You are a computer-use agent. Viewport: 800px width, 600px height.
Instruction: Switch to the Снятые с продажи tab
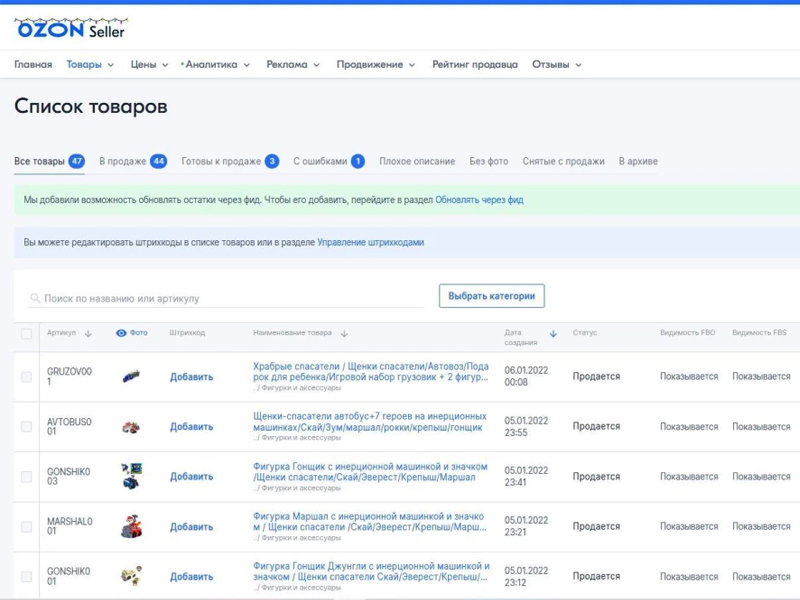[563, 161]
